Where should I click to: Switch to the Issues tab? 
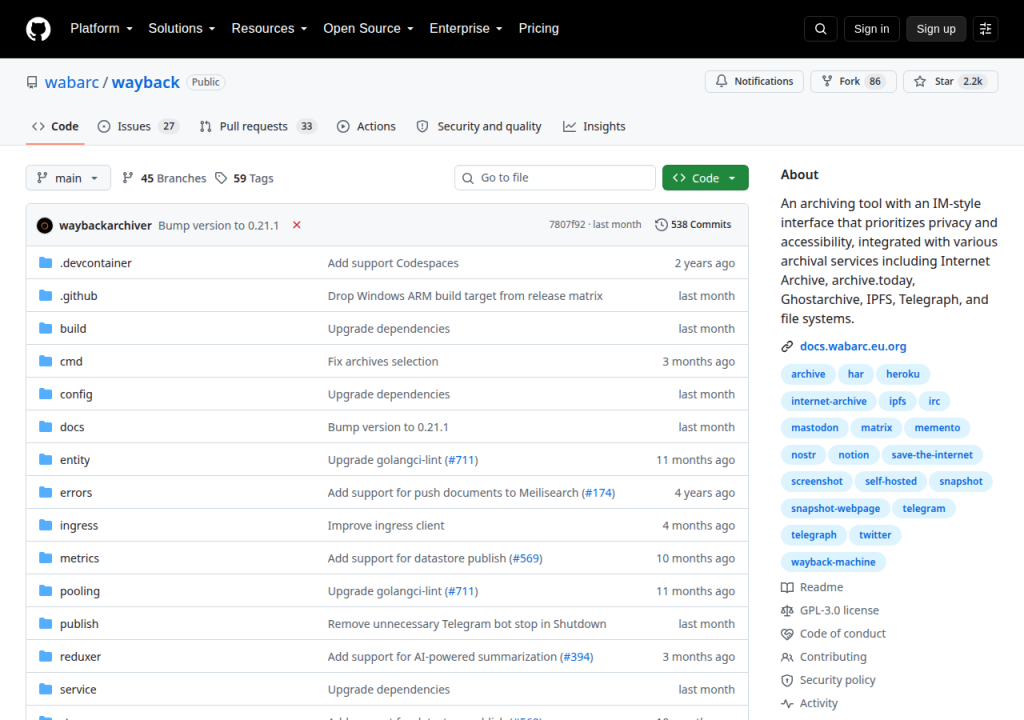click(x=138, y=127)
